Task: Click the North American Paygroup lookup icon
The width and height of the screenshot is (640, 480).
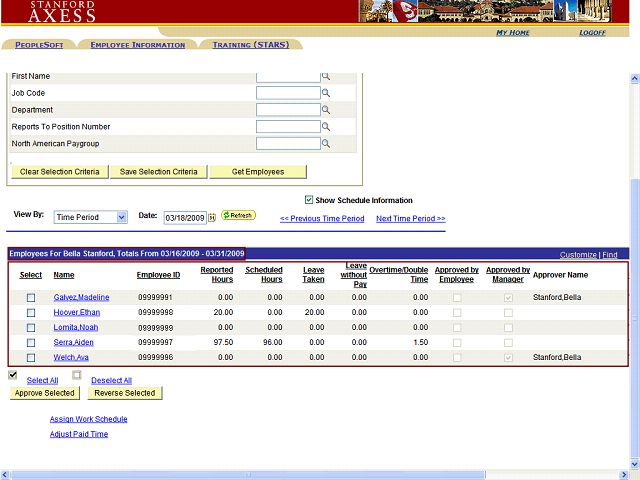Action: click(x=325, y=144)
